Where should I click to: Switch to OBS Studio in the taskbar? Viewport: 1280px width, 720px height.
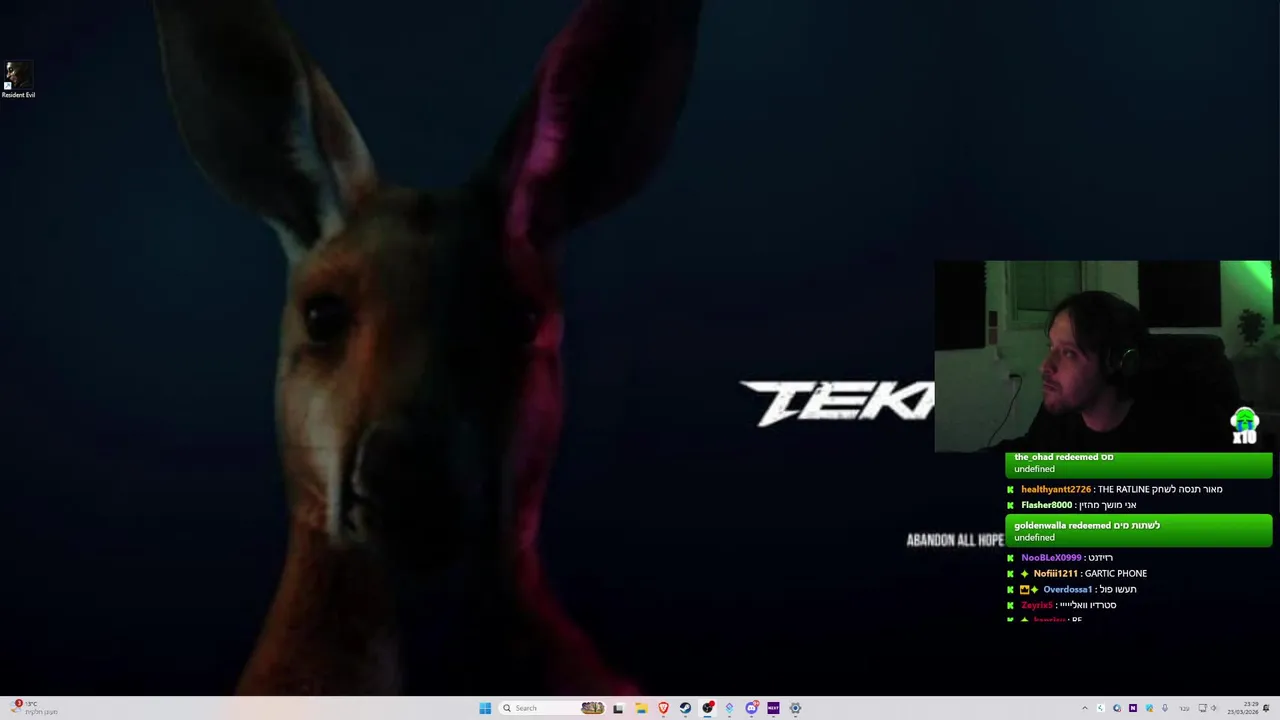pyautogui.click(x=707, y=708)
